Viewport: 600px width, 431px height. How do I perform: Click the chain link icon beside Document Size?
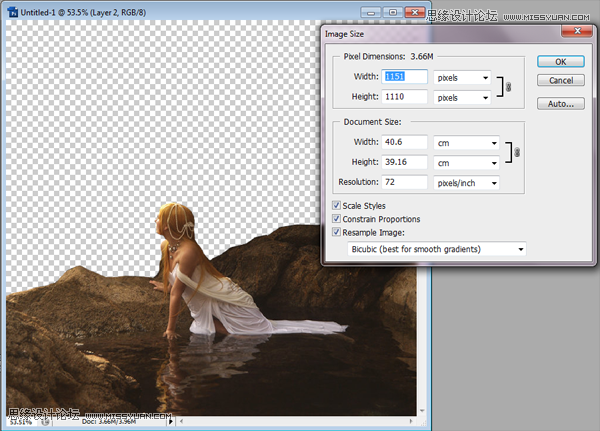click(517, 152)
